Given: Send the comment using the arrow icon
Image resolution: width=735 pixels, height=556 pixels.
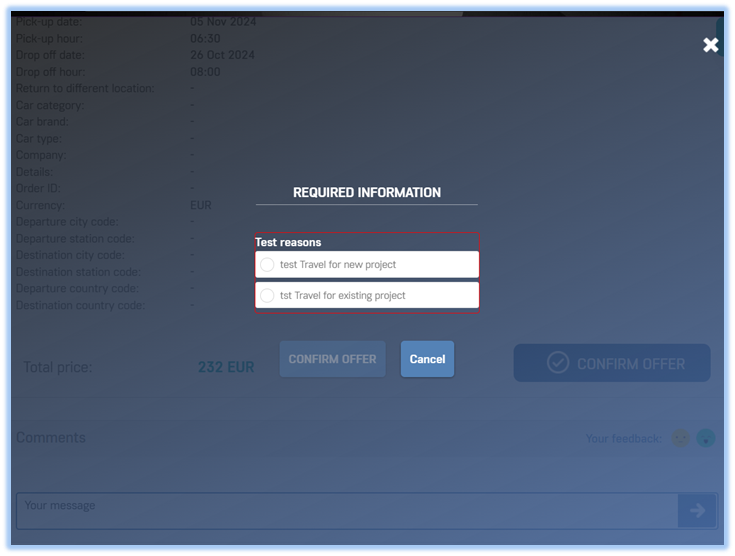Looking at the screenshot, I should click(696, 510).
